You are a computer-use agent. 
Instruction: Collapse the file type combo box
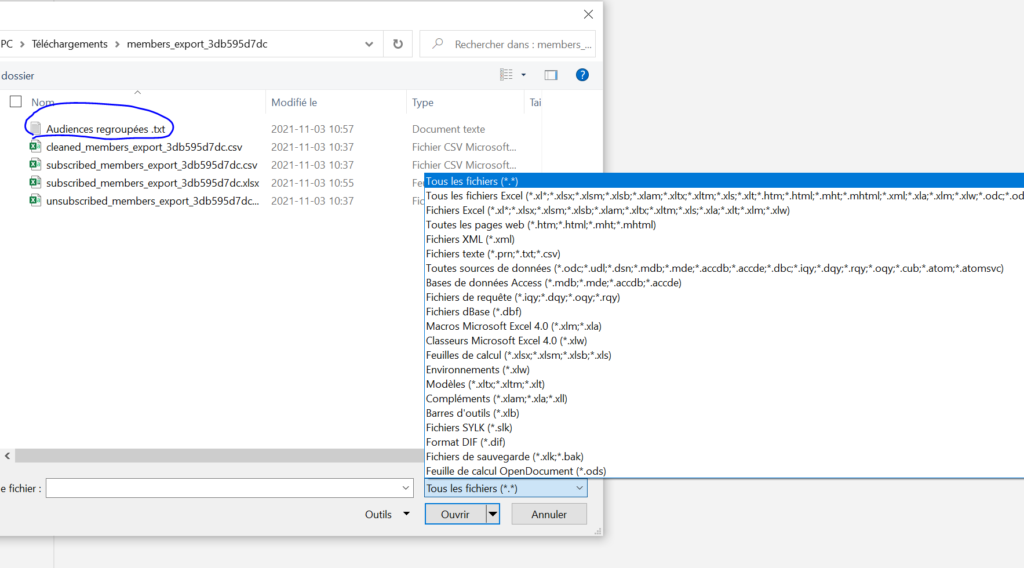579,488
